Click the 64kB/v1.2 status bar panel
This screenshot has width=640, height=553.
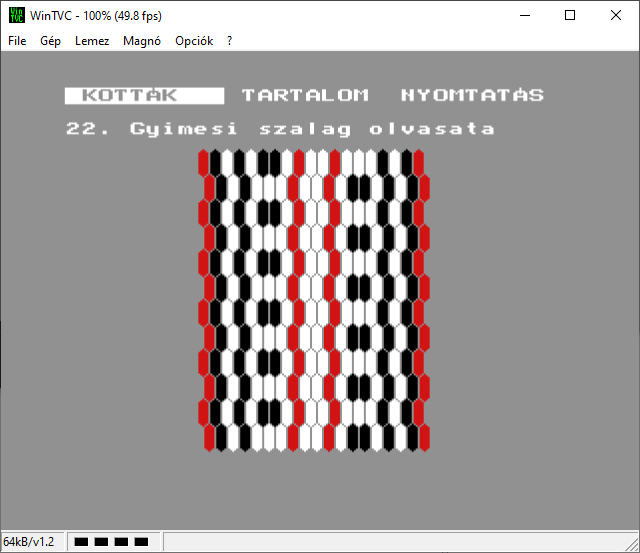(29, 542)
